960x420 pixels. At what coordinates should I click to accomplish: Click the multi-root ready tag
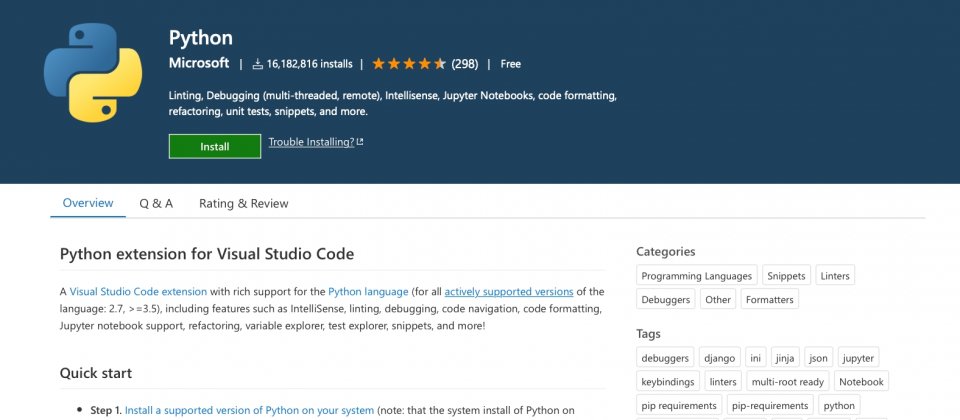(x=788, y=381)
